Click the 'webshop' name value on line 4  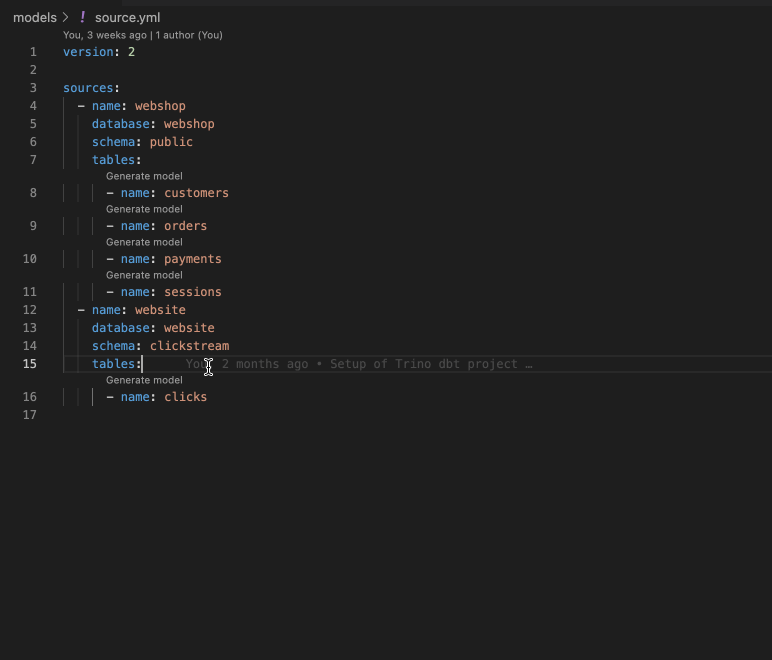click(x=161, y=106)
